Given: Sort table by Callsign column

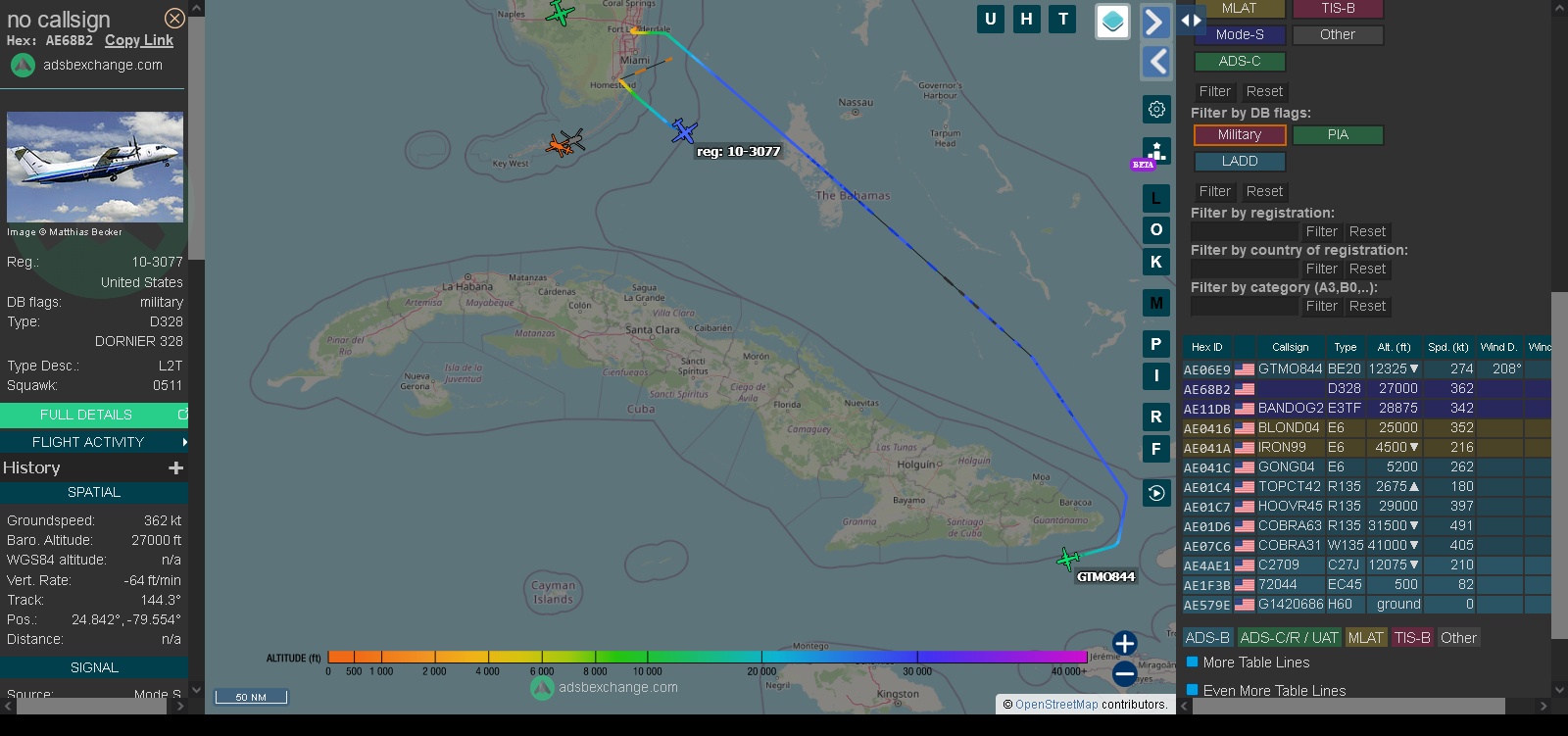Looking at the screenshot, I should (1290, 347).
